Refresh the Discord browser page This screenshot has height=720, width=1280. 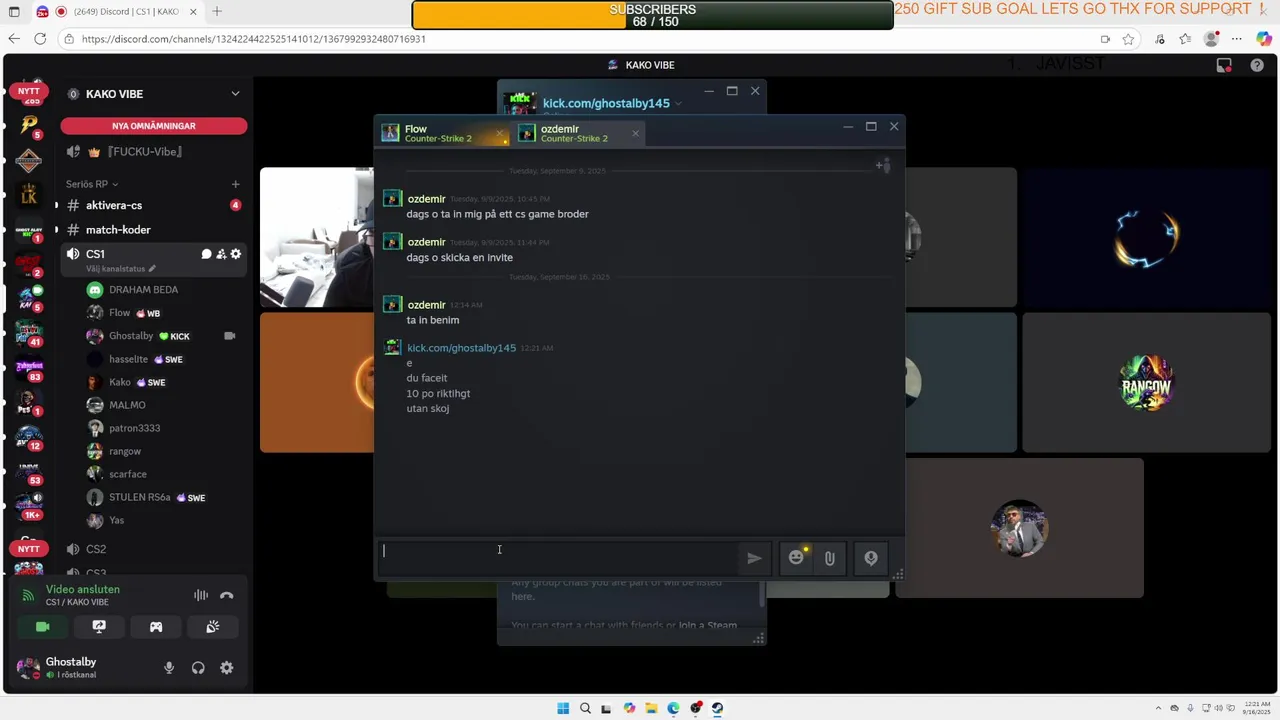click(x=40, y=39)
